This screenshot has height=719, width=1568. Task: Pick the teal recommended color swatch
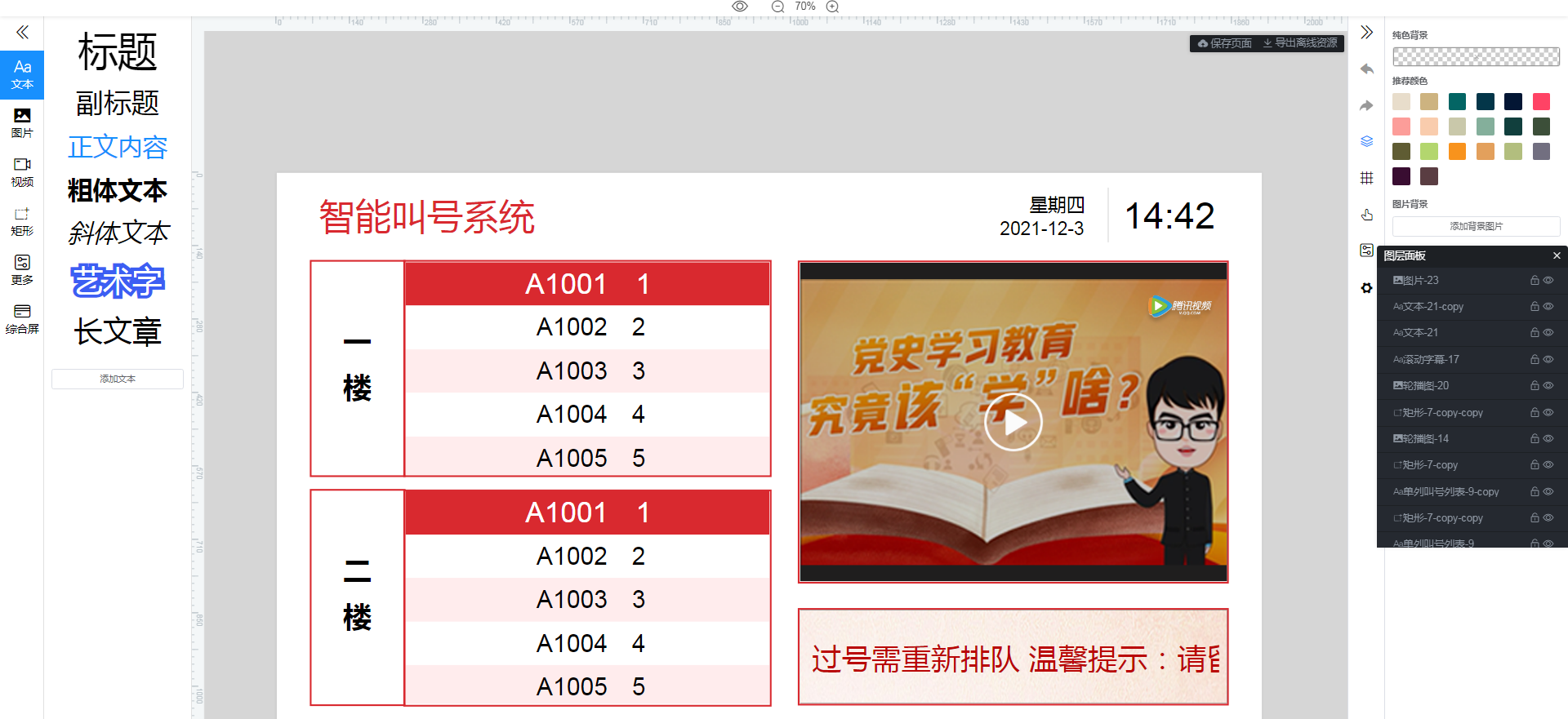click(1457, 101)
